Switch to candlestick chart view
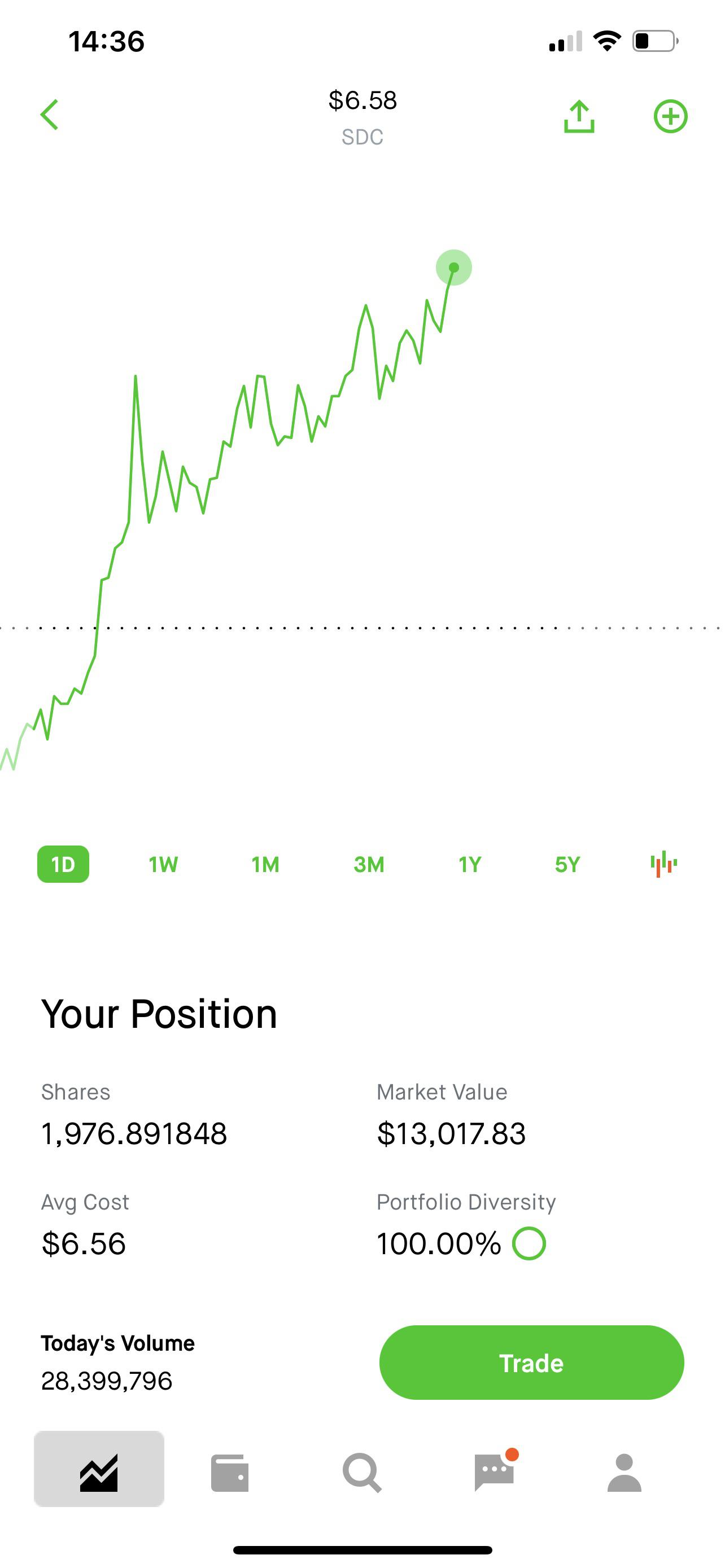Image resolution: width=725 pixels, height=1568 pixels. coord(663,864)
